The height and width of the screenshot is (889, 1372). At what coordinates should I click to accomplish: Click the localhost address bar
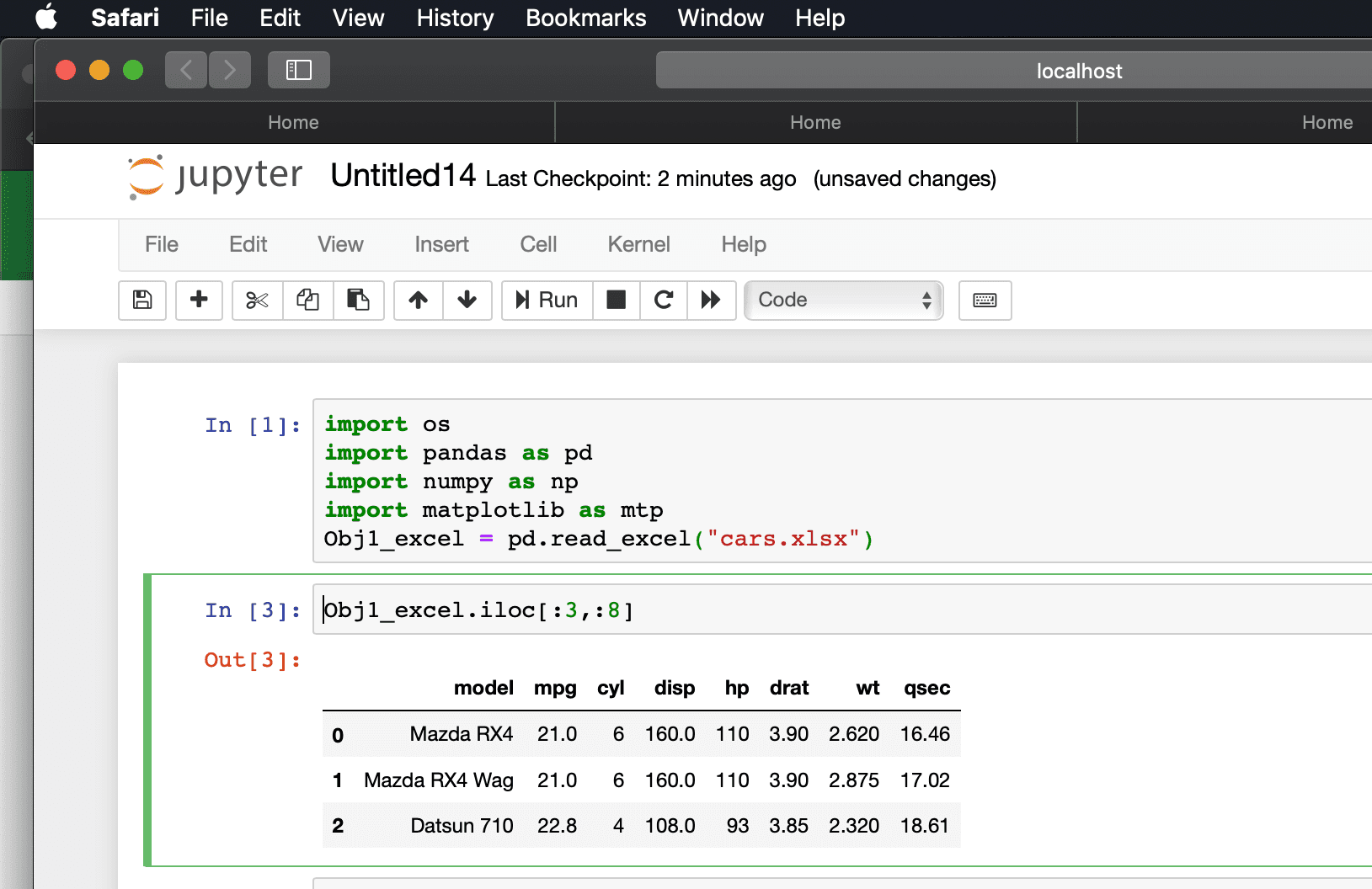(x=1014, y=71)
